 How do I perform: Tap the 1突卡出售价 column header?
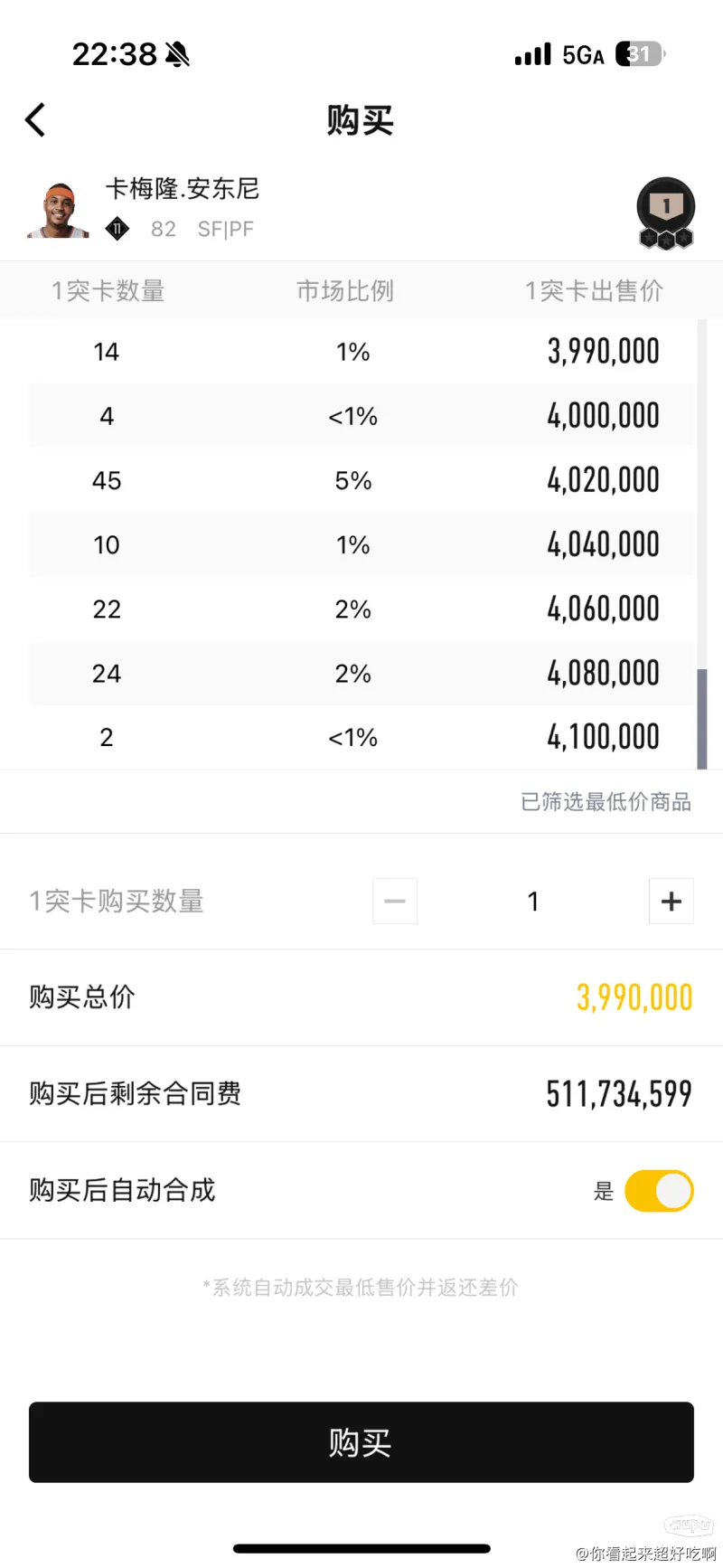[594, 290]
